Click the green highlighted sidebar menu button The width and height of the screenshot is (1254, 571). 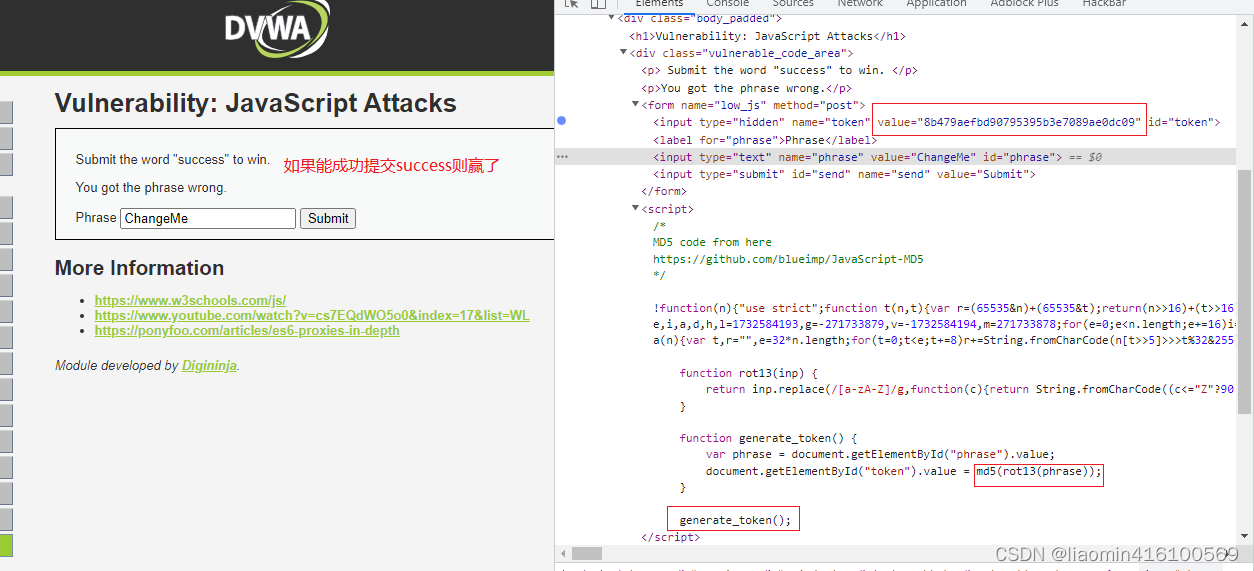pyautogui.click(x=6, y=545)
